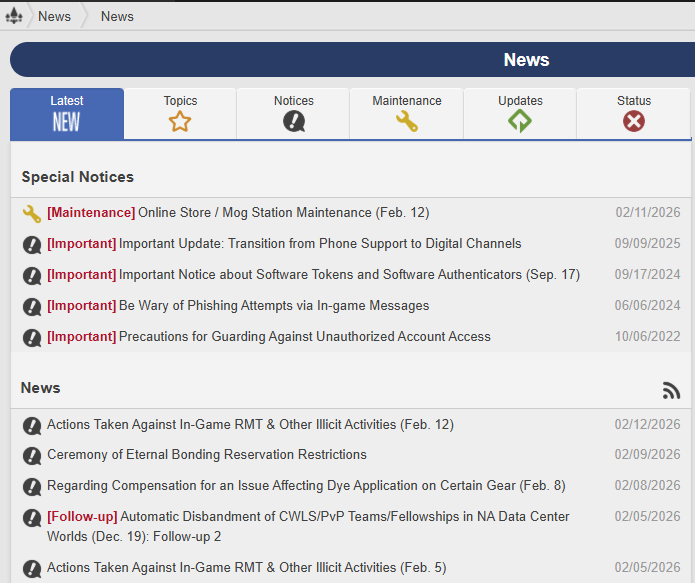Click notice icon beside Automatic Disbandment follow-up
Image resolution: width=695 pixels, height=583 pixels.
click(x=31, y=518)
